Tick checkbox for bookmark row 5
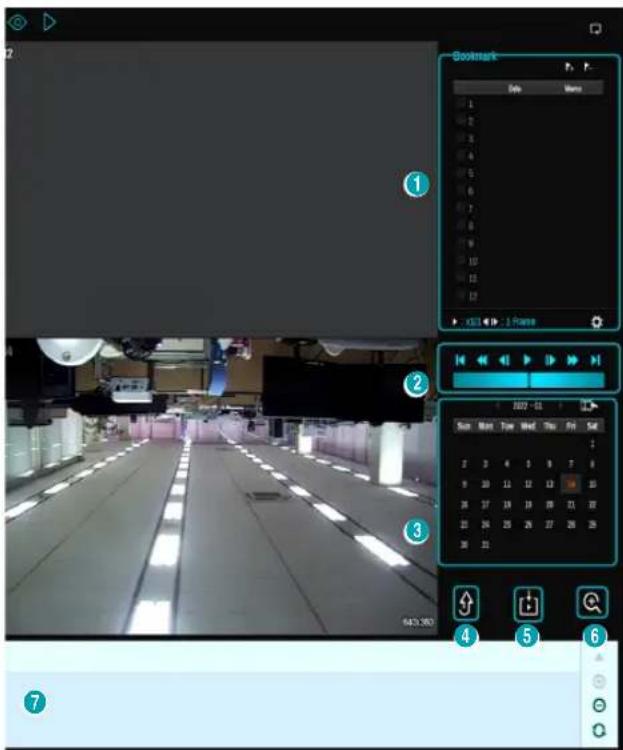The height and width of the screenshot is (750, 623). click(x=461, y=173)
